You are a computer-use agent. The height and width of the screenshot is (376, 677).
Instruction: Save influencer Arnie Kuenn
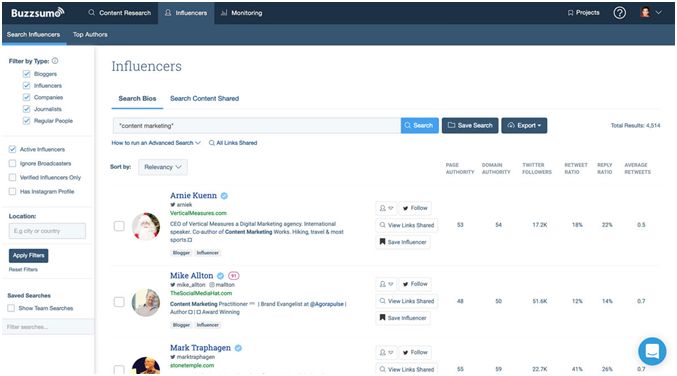(403, 242)
